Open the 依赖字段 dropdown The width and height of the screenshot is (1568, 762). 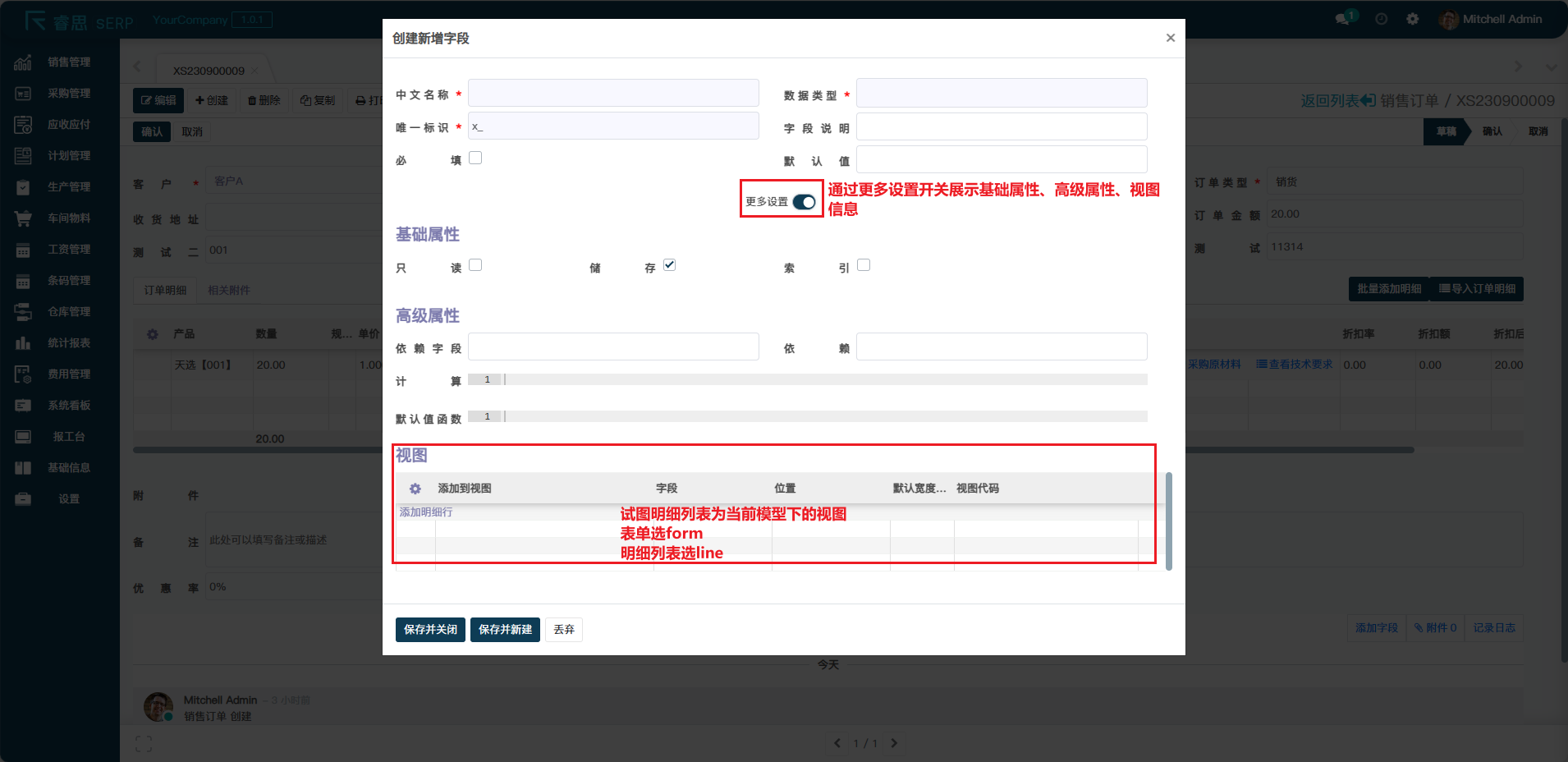click(612, 346)
